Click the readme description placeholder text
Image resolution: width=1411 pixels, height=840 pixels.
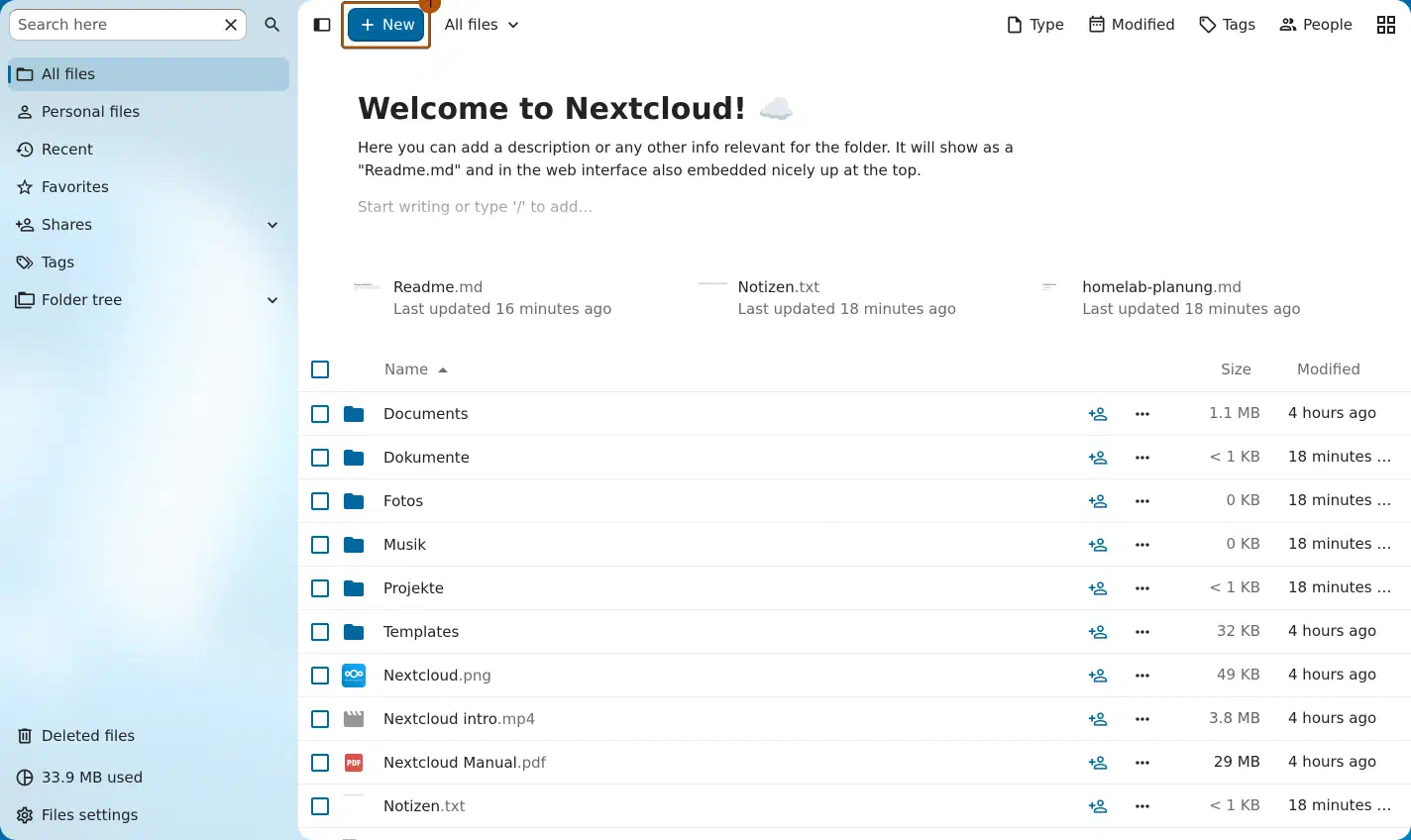[x=475, y=207]
